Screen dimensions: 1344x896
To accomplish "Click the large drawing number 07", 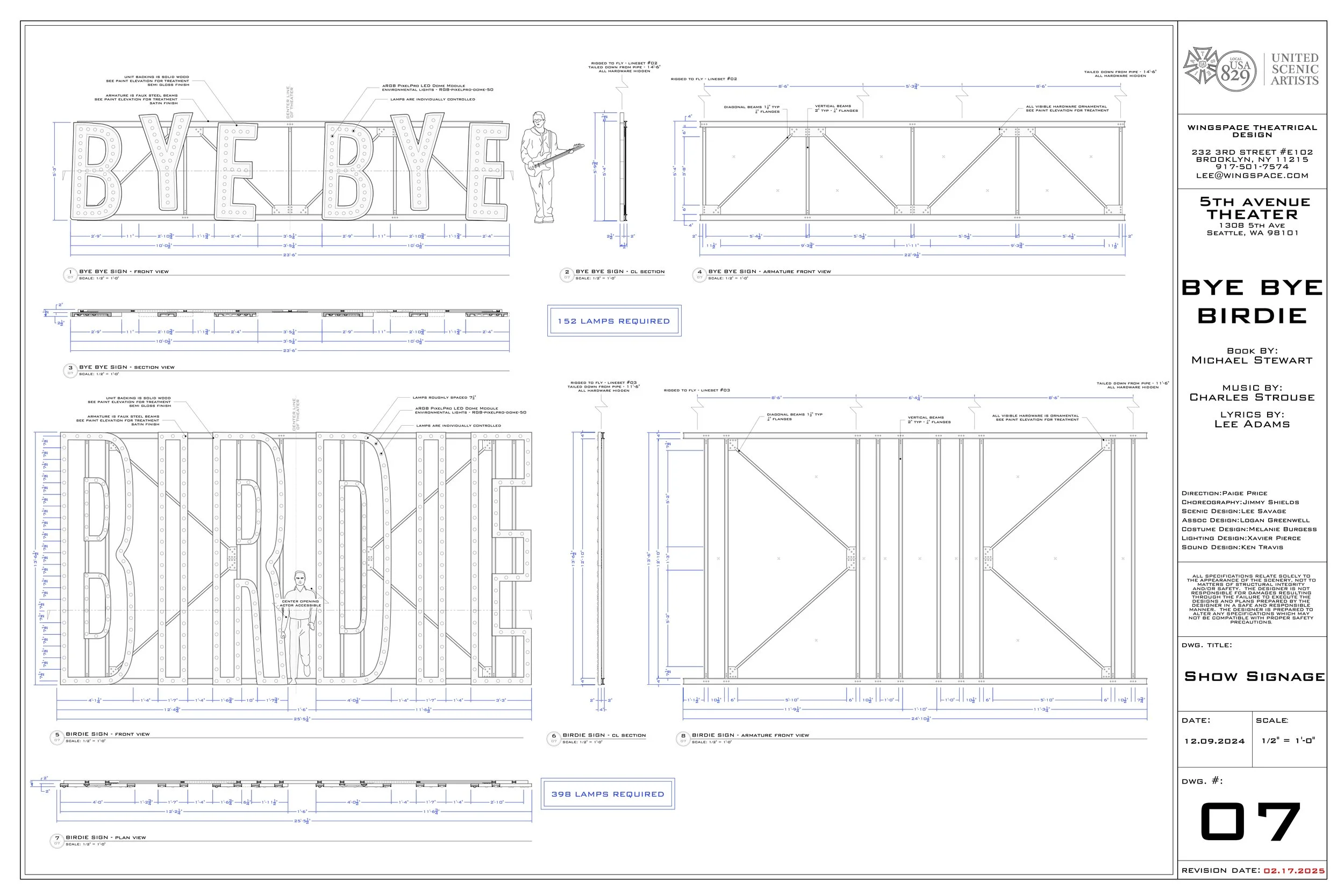I will coord(1250,821).
